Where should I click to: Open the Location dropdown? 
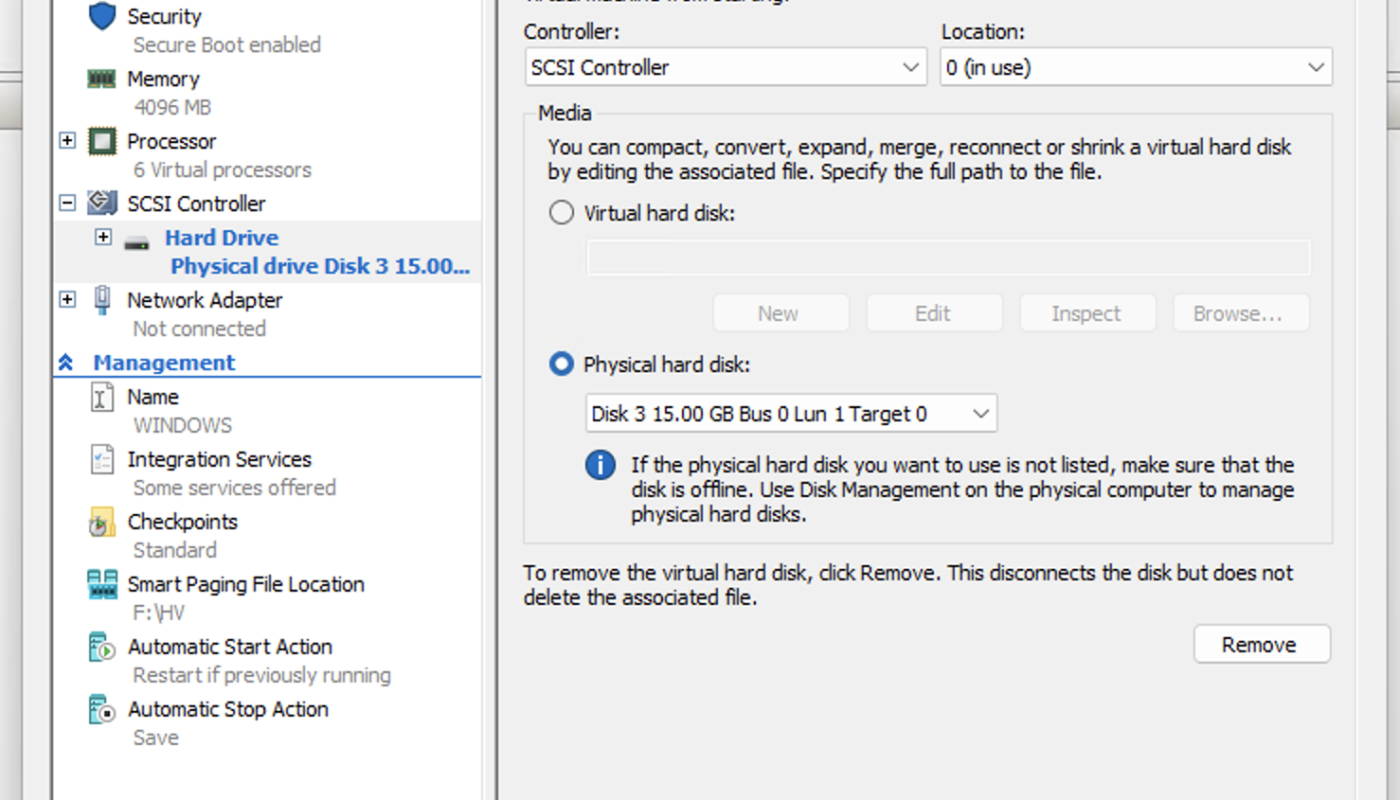[x=1135, y=68]
